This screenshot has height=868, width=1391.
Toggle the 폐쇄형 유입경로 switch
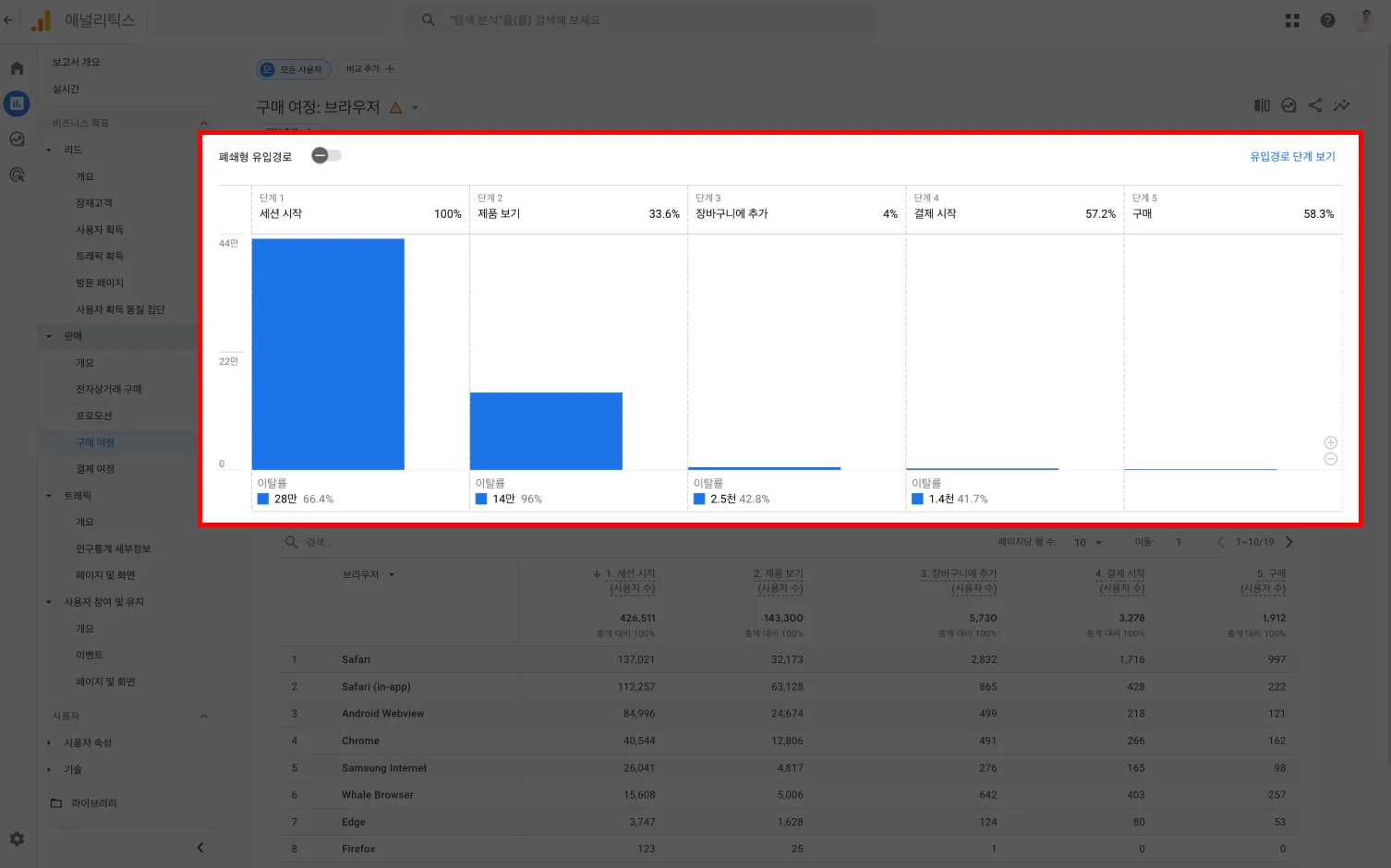pyautogui.click(x=326, y=156)
